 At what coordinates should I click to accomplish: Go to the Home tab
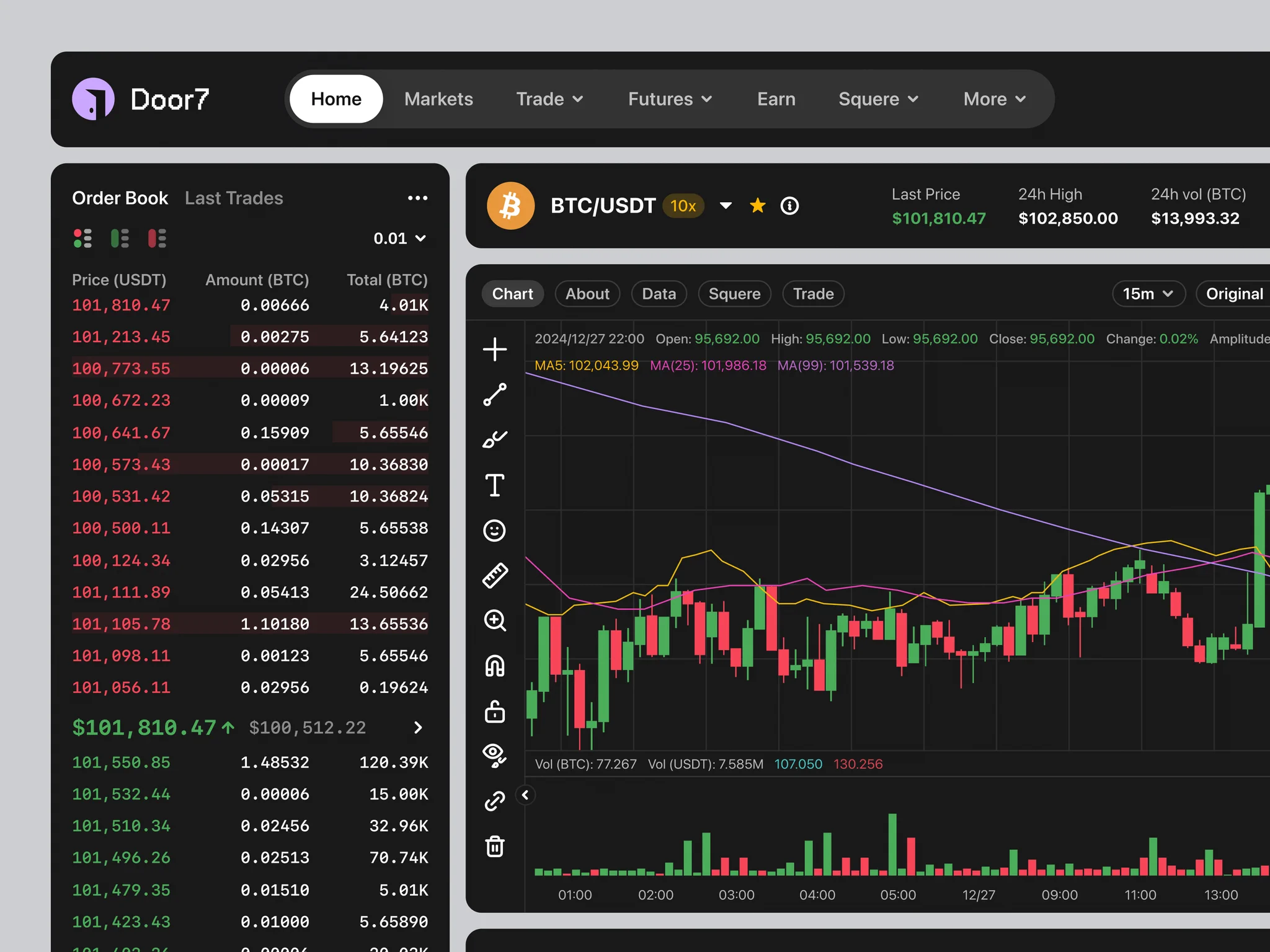click(336, 99)
